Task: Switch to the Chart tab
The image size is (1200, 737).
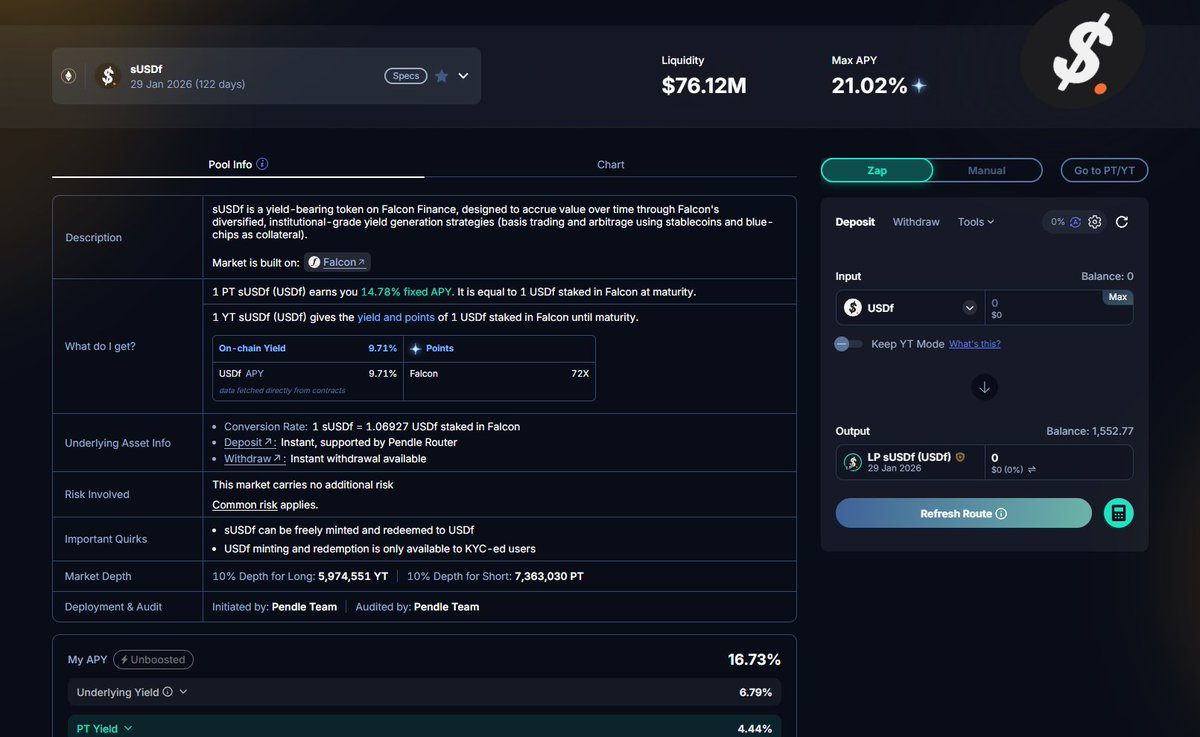Action: pos(610,164)
